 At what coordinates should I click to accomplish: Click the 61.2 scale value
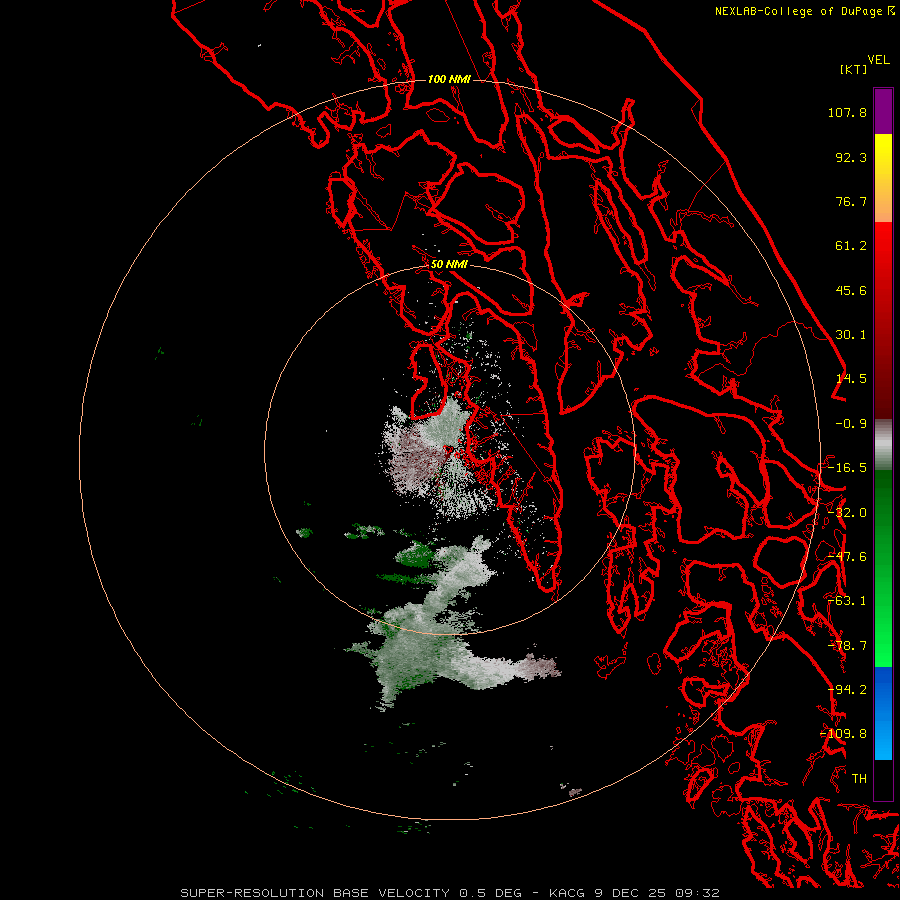tap(851, 246)
